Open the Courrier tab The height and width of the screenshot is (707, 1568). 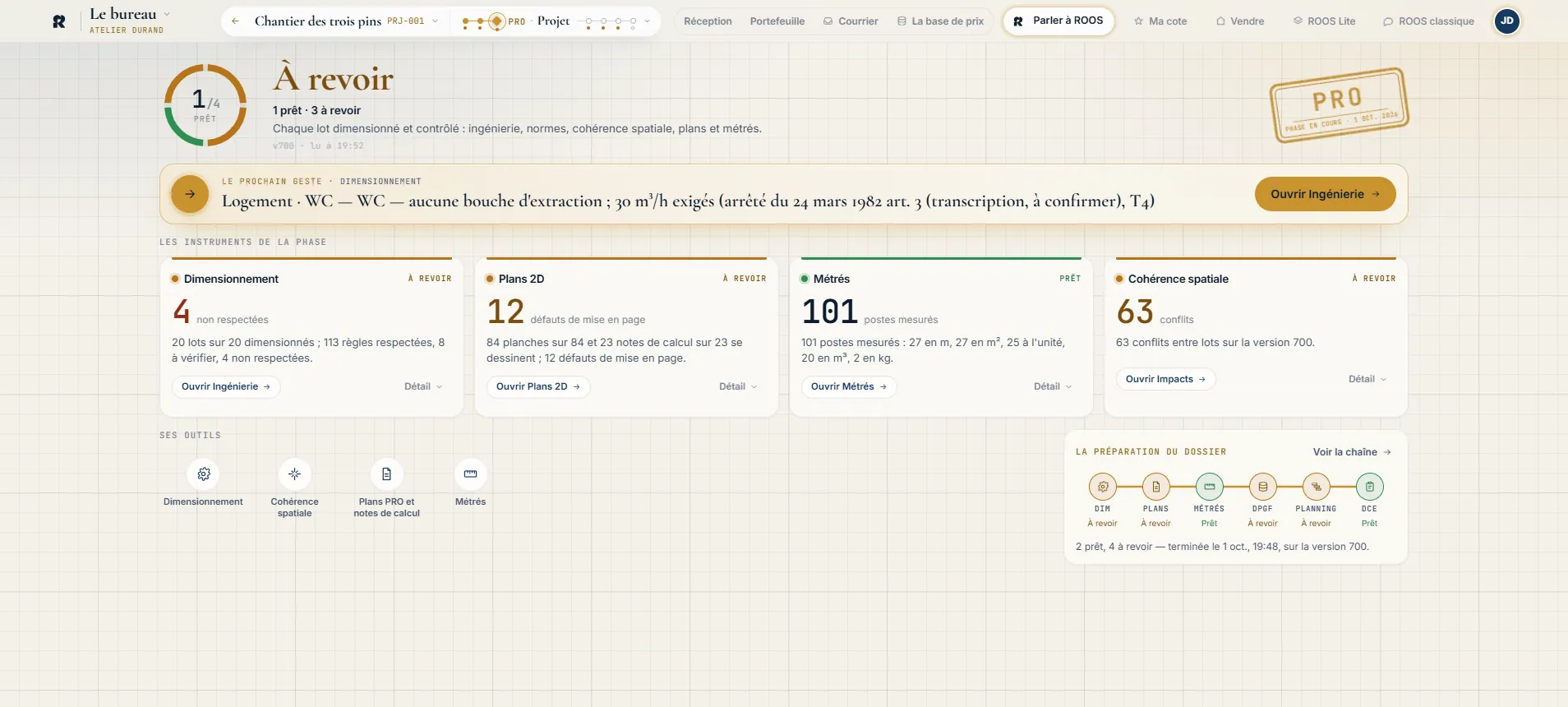click(851, 21)
